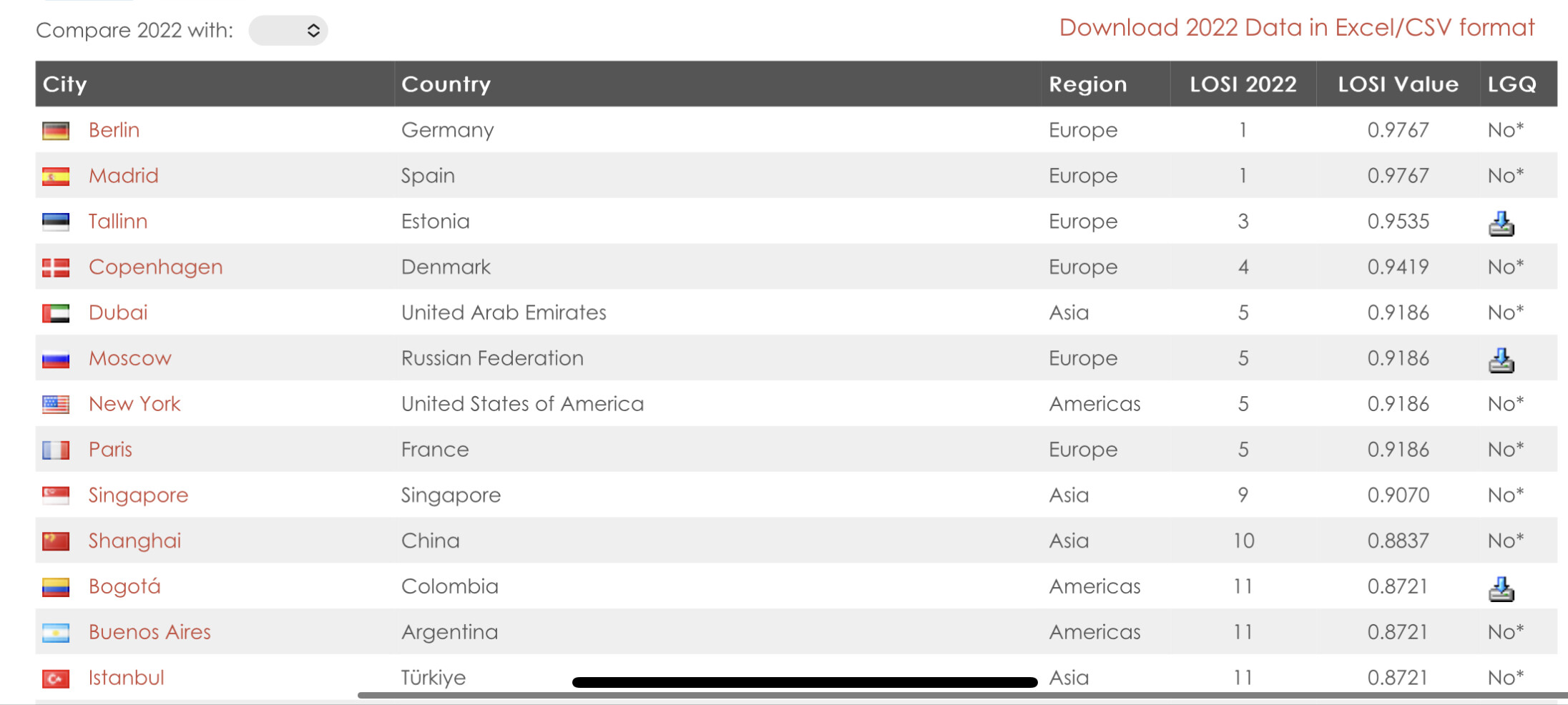This screenshot has height=705, width=1568.
Task: Download Bogotá LGQ file icon
Action: (1501, 589)
